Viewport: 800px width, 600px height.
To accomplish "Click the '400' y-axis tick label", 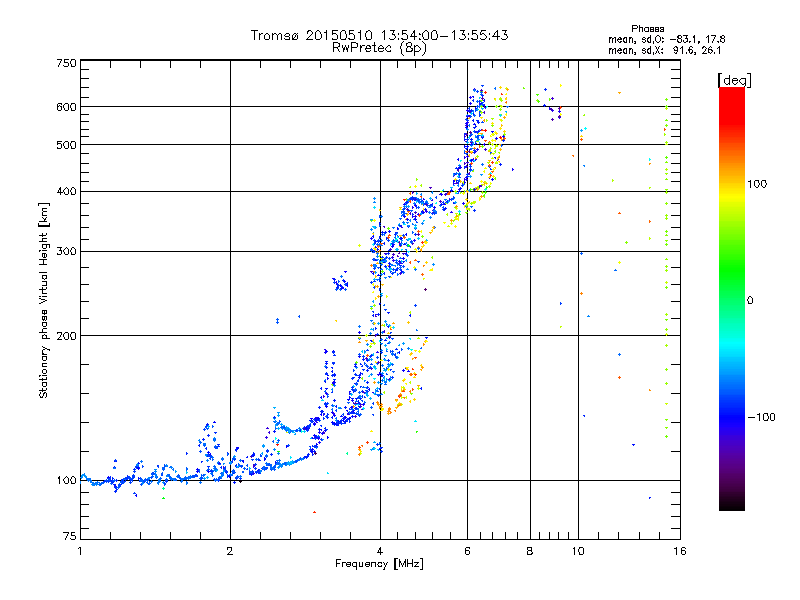I will tap(67, 191).
